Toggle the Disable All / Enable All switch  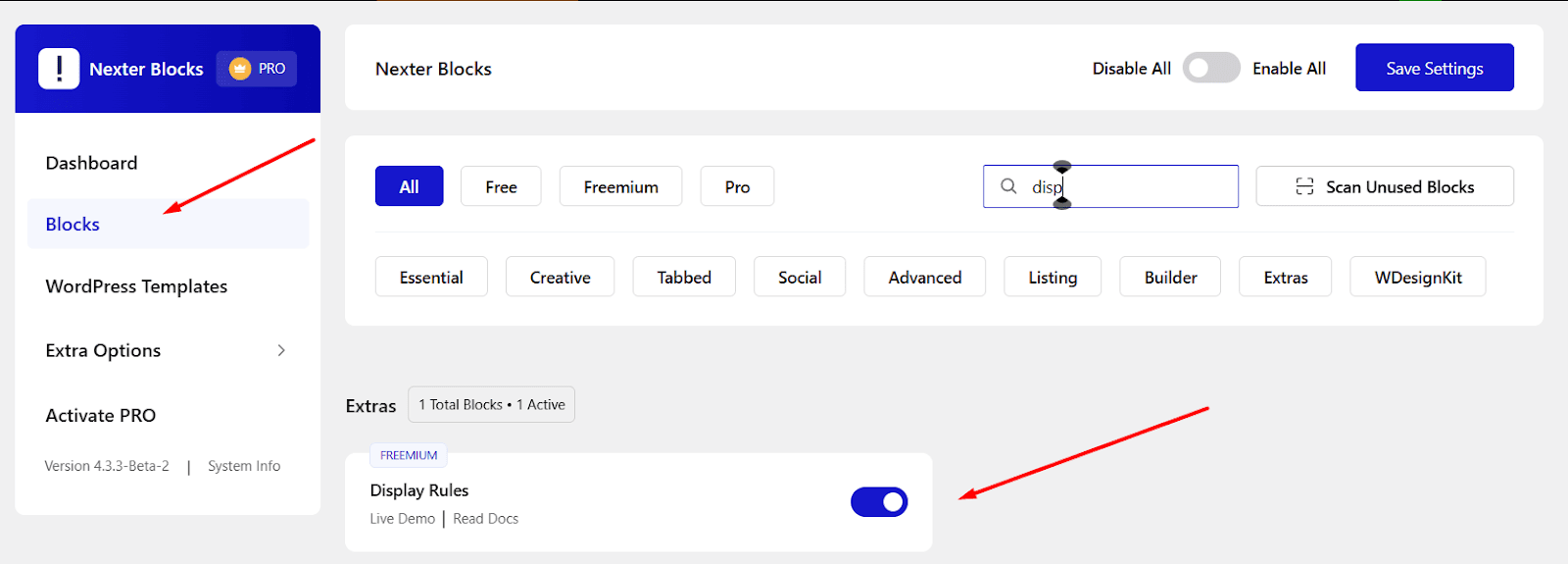click(1211, 69)
